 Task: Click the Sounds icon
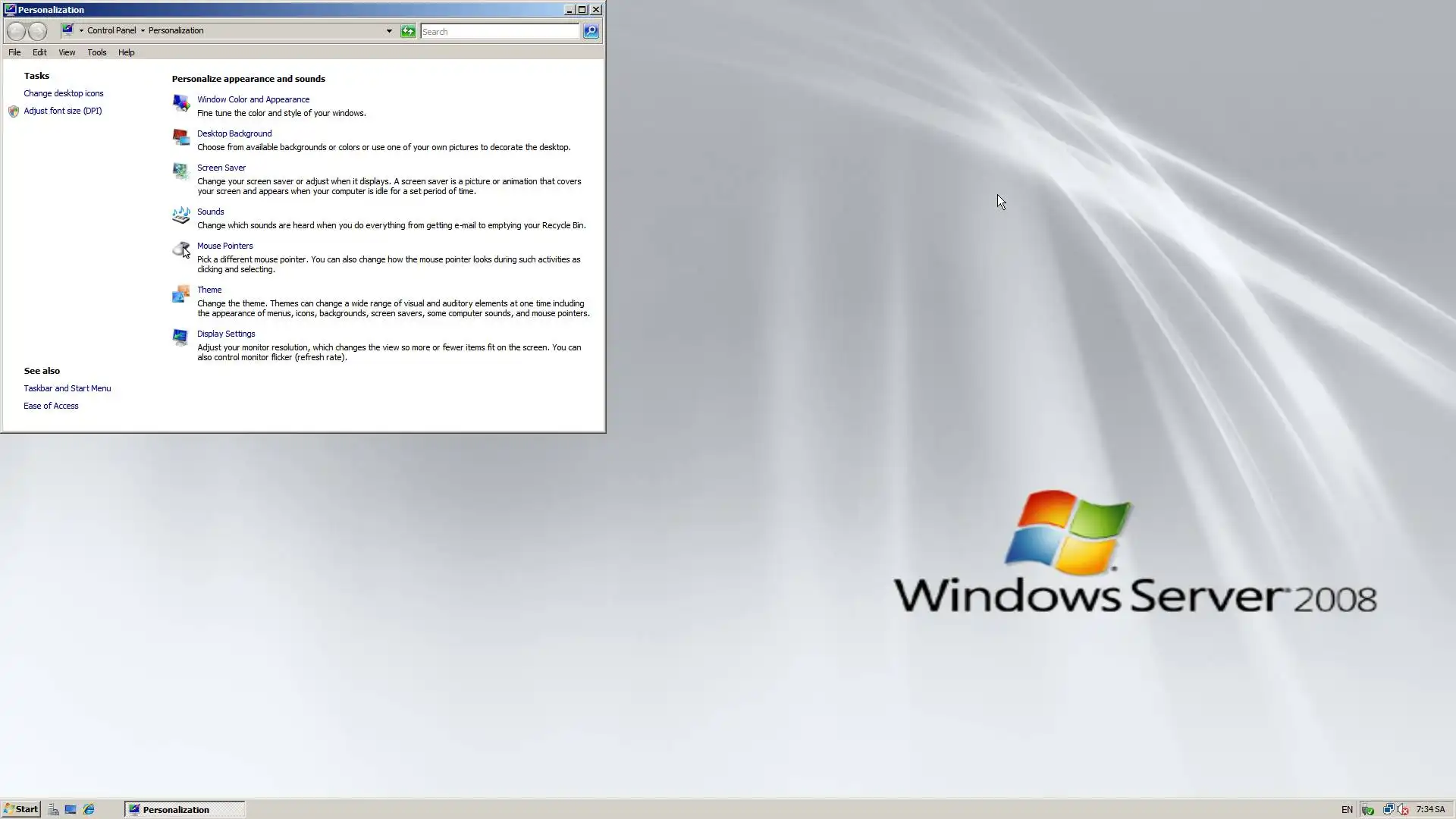click(x=180, y=215)
